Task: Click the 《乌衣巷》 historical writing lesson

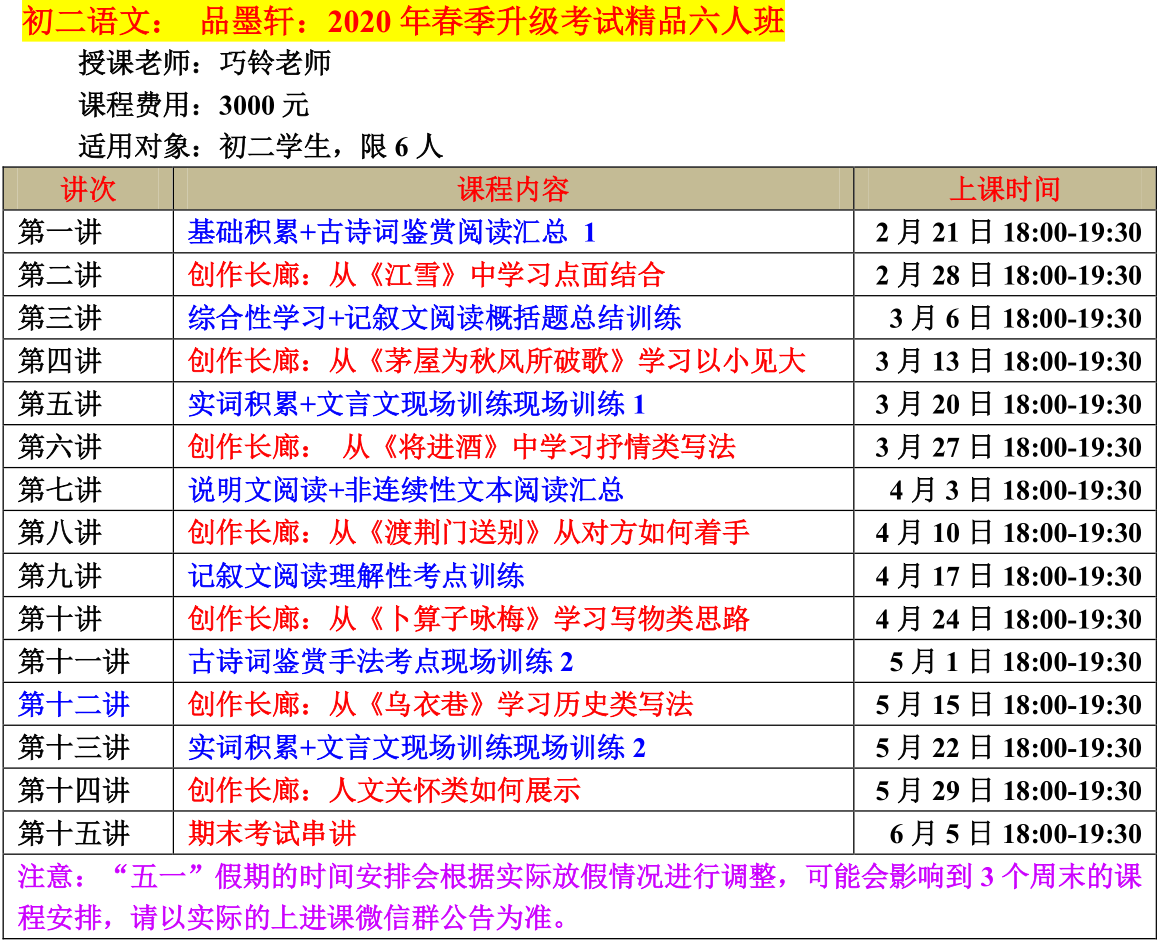Action: (440, 705)
